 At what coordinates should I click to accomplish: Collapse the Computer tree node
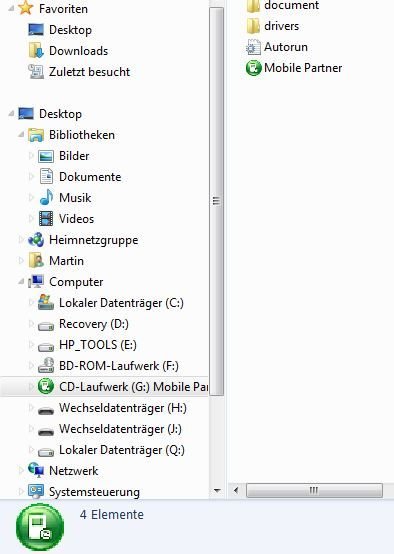[21, 282]
